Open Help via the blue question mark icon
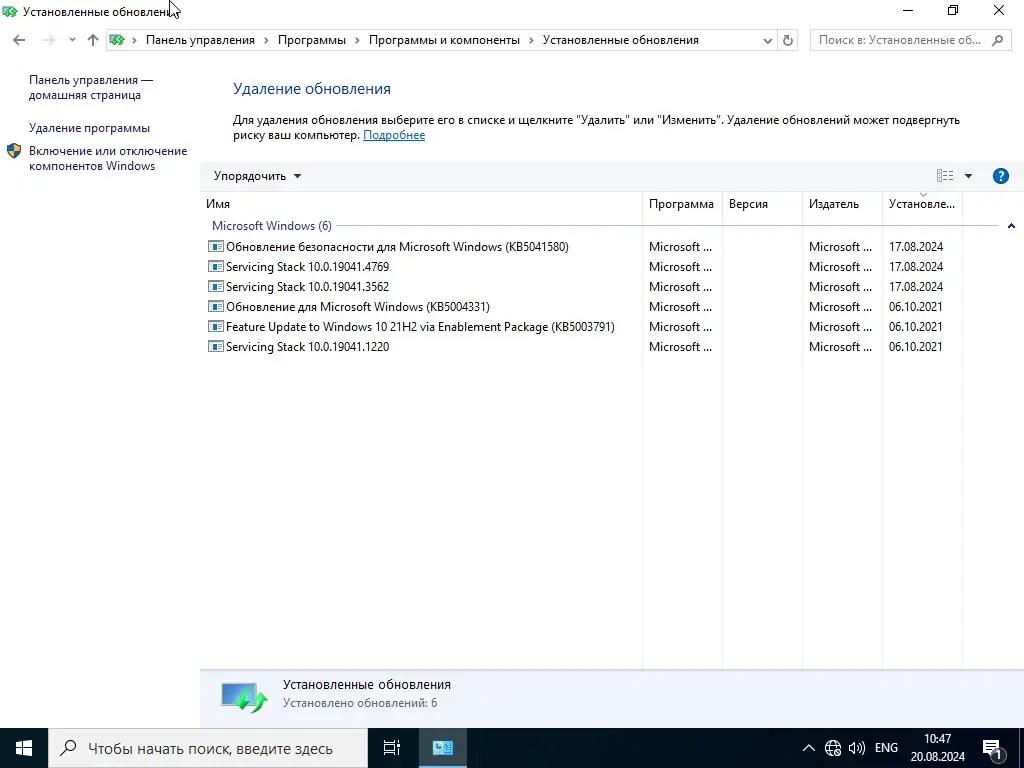 1001,176
